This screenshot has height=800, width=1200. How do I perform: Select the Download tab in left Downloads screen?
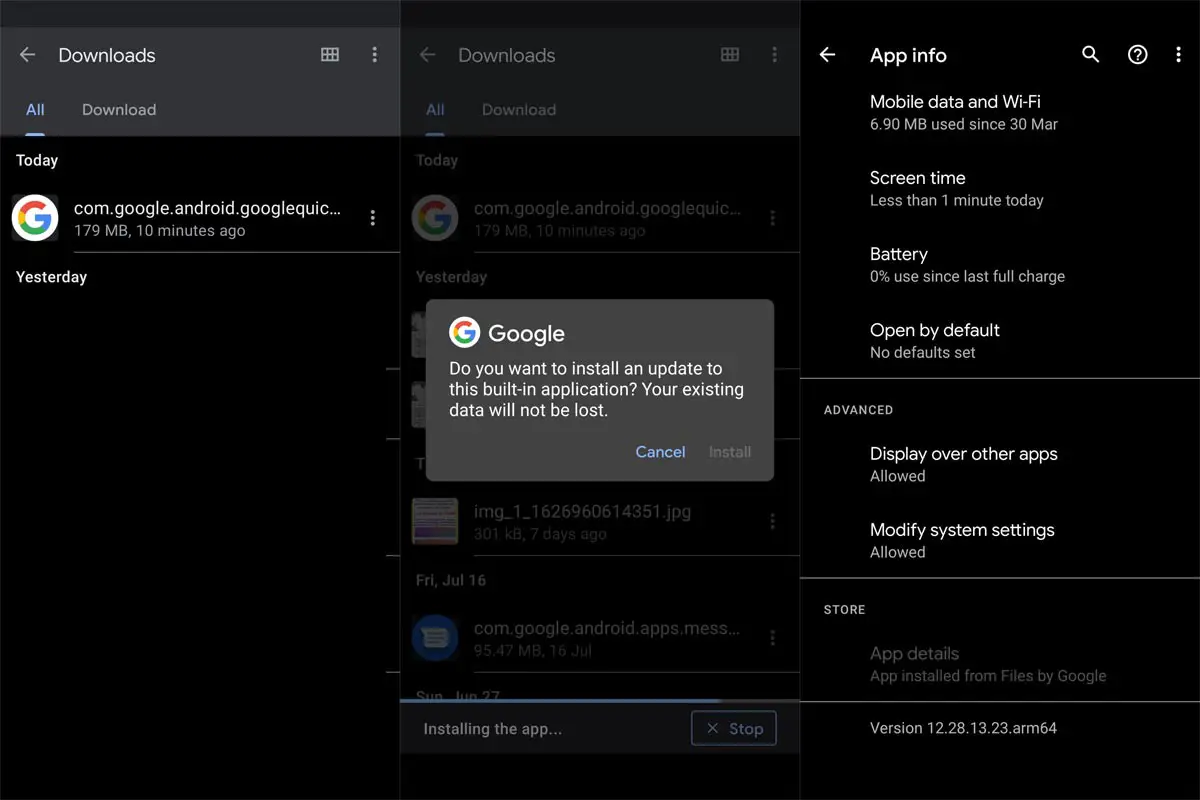119,110
